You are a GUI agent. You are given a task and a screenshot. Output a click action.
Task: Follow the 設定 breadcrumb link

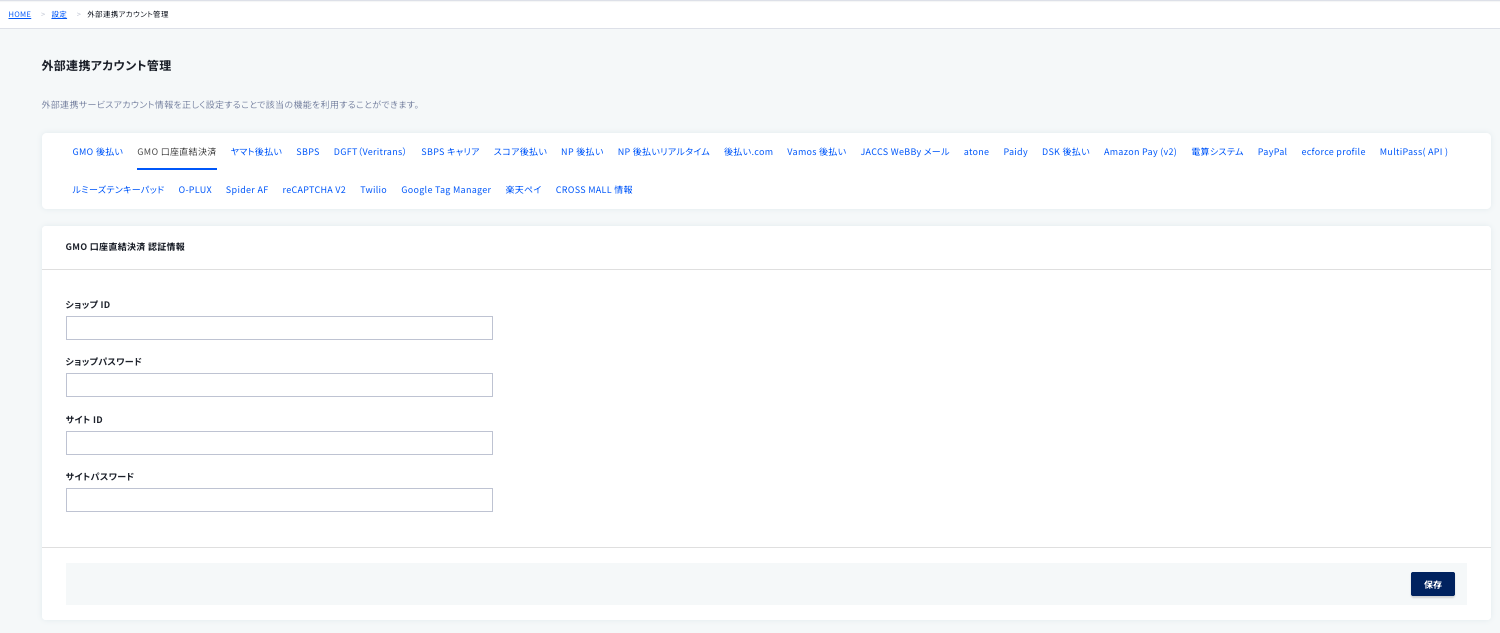pos(59,14)
